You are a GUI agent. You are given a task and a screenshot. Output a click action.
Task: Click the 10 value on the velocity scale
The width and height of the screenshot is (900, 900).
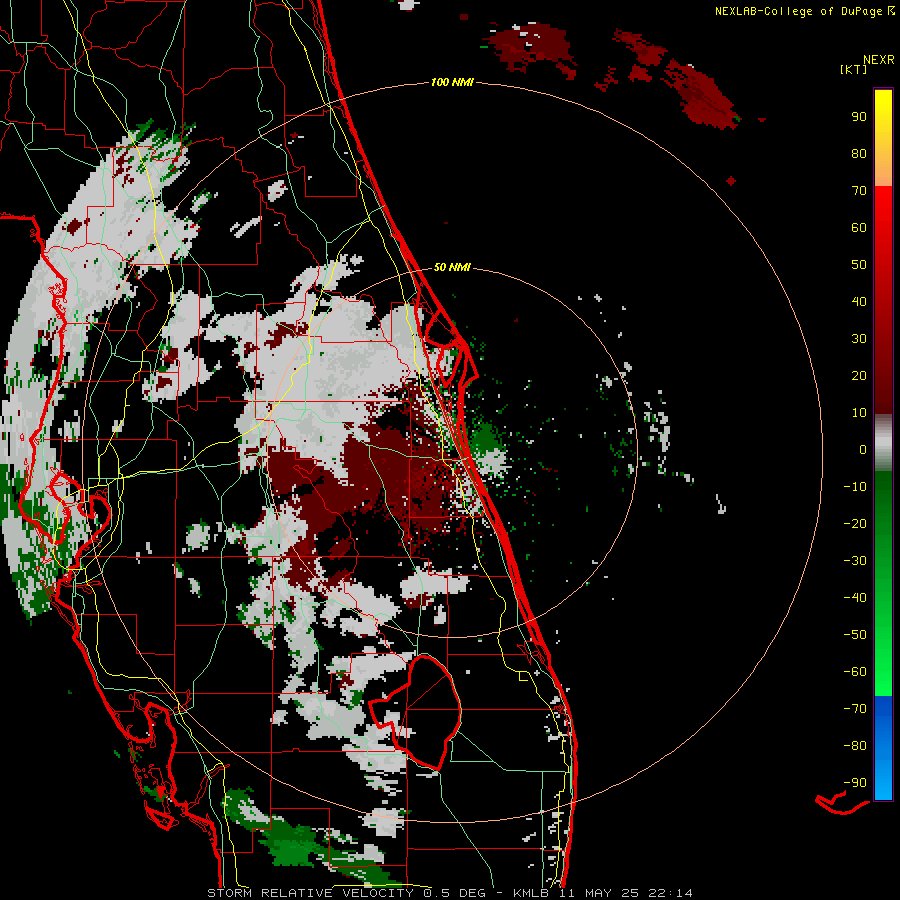pos(859,413)
